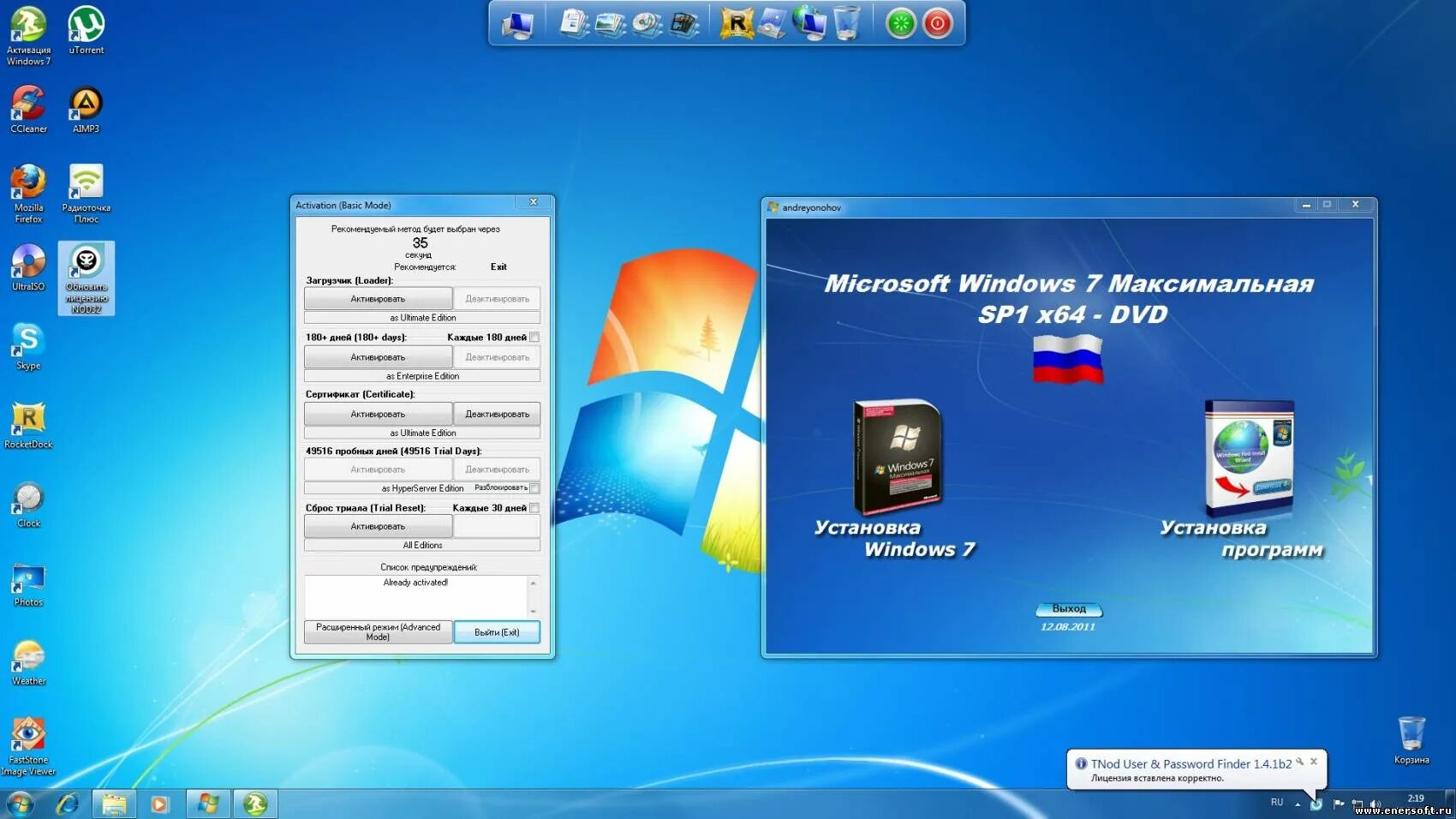Screen dimensions: 1456x819
Task: Tick the Разблокировать checkbox
Action: pyautogui.click(x=534, y=488)
